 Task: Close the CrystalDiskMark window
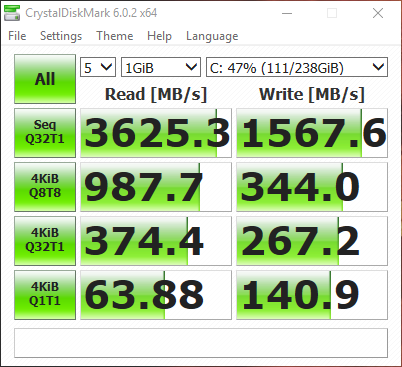378,13
